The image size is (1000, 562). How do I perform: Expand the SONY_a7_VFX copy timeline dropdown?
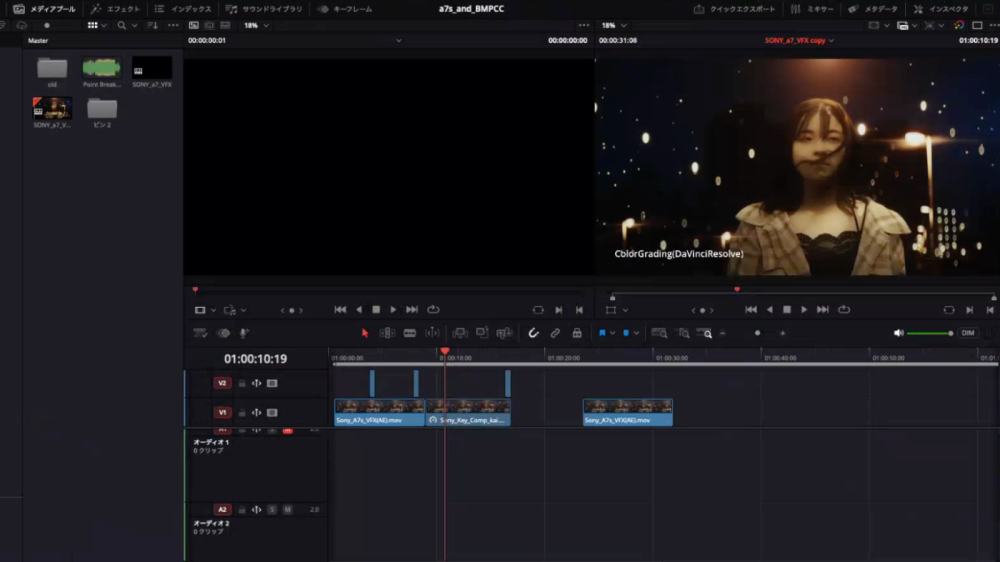pos(831,41)
